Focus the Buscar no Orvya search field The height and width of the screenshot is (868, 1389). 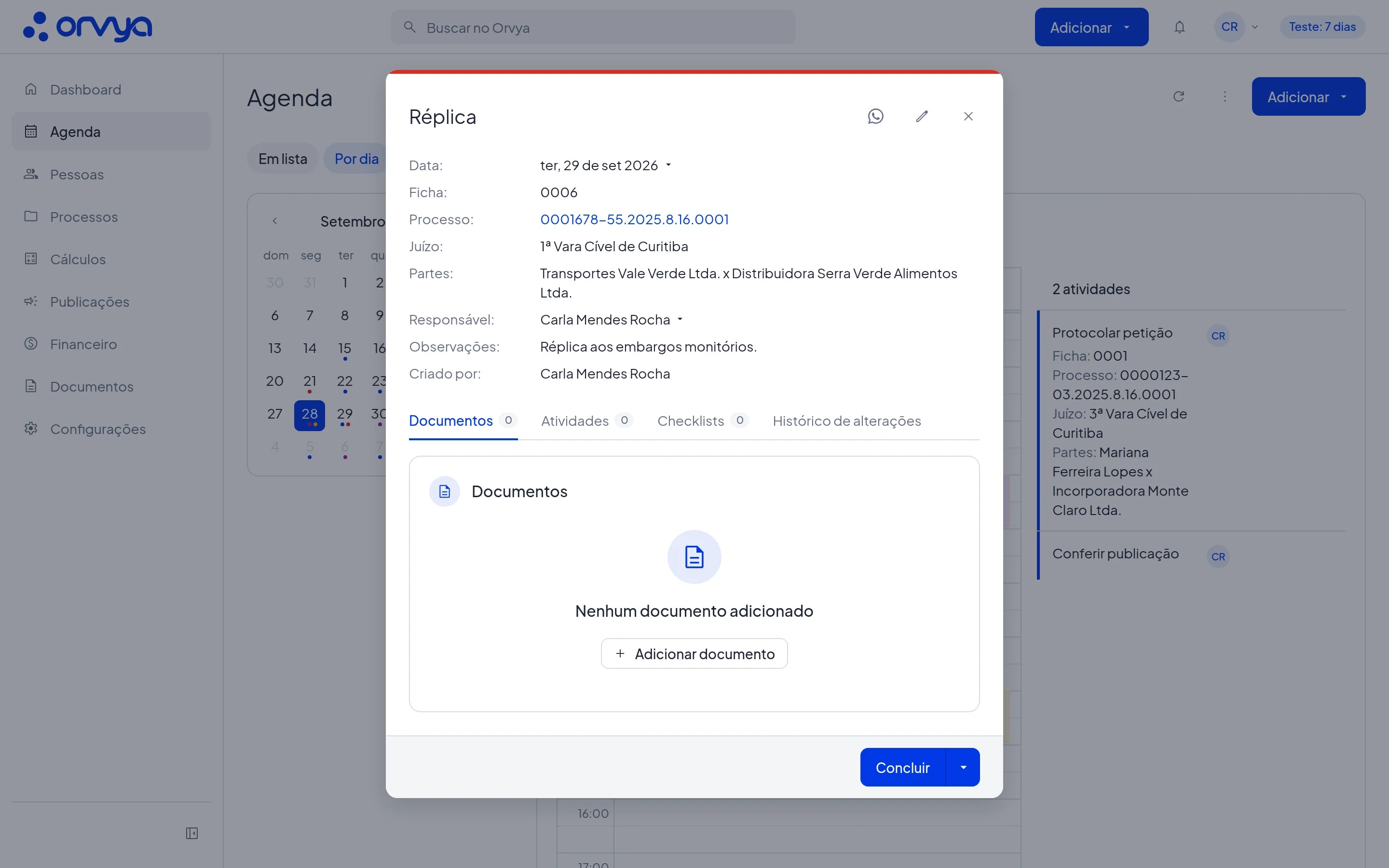(593, 27)
